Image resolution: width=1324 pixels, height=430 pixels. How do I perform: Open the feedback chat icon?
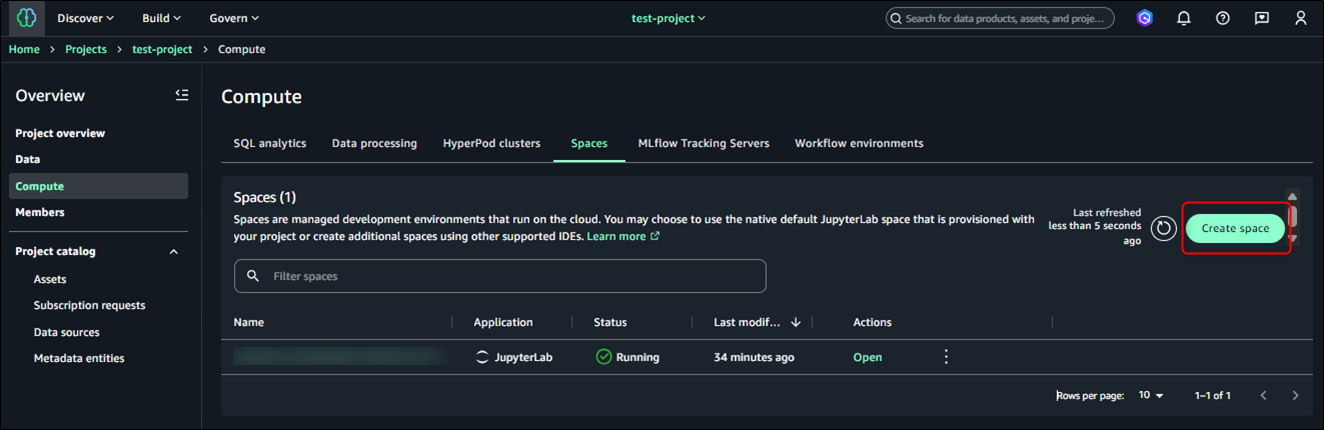(1261, 18)
